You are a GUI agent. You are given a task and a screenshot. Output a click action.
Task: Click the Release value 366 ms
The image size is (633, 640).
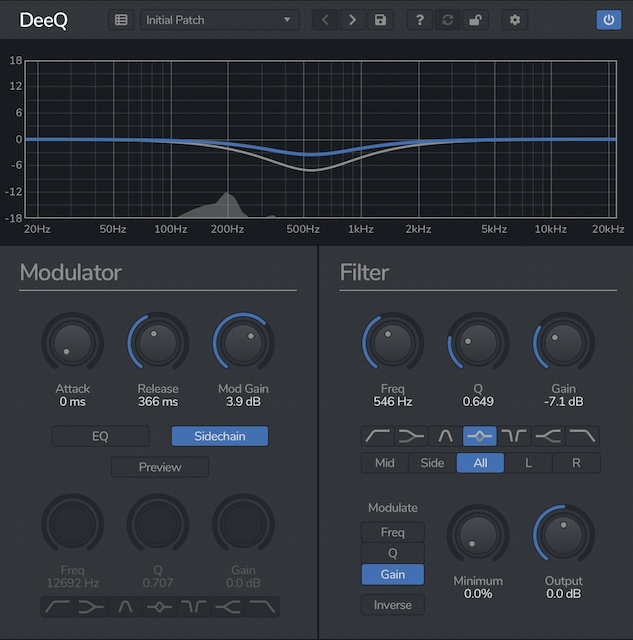(x=158, y=402)
